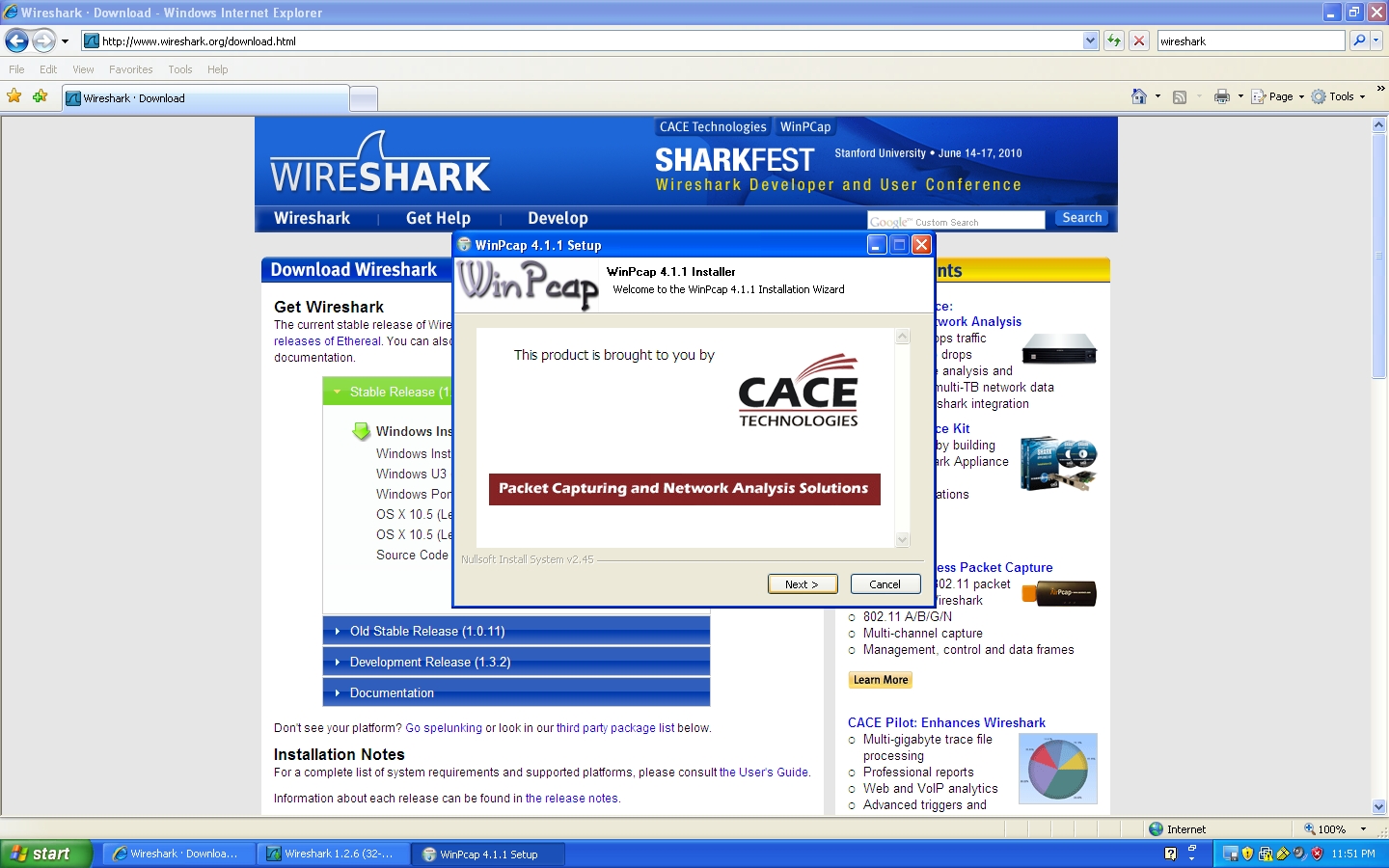
Task: Expand the 'Documentation' section
Action: click(516, 692)
